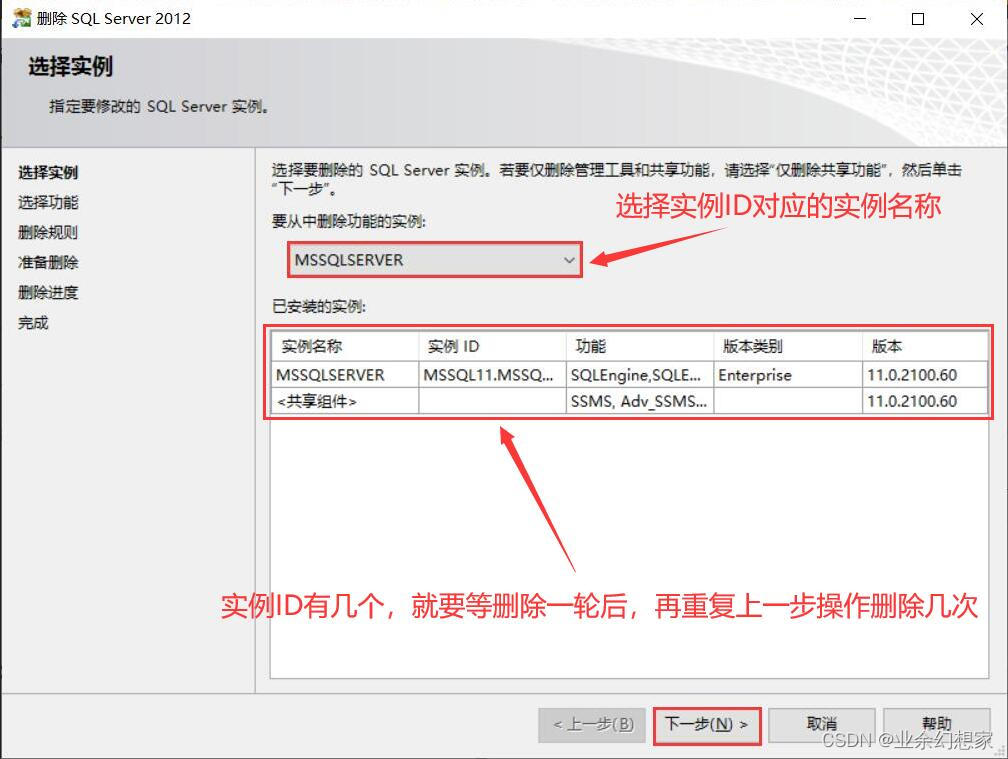Image resolution: width=1008 pixels, height=759 pixels.
Task: Click the 取消 button to cancel removal
Action: tap(821, 724)
